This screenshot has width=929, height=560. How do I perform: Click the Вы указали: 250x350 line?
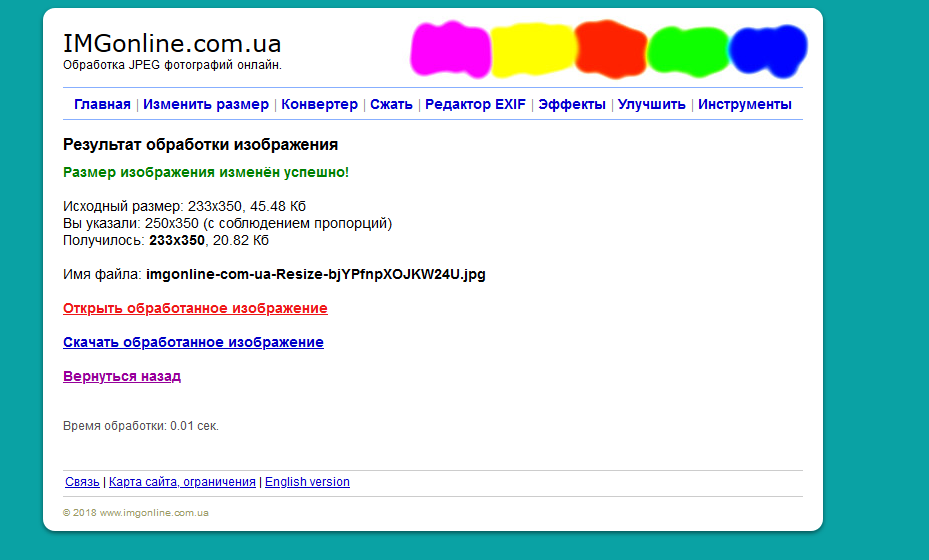coord(228,223)
